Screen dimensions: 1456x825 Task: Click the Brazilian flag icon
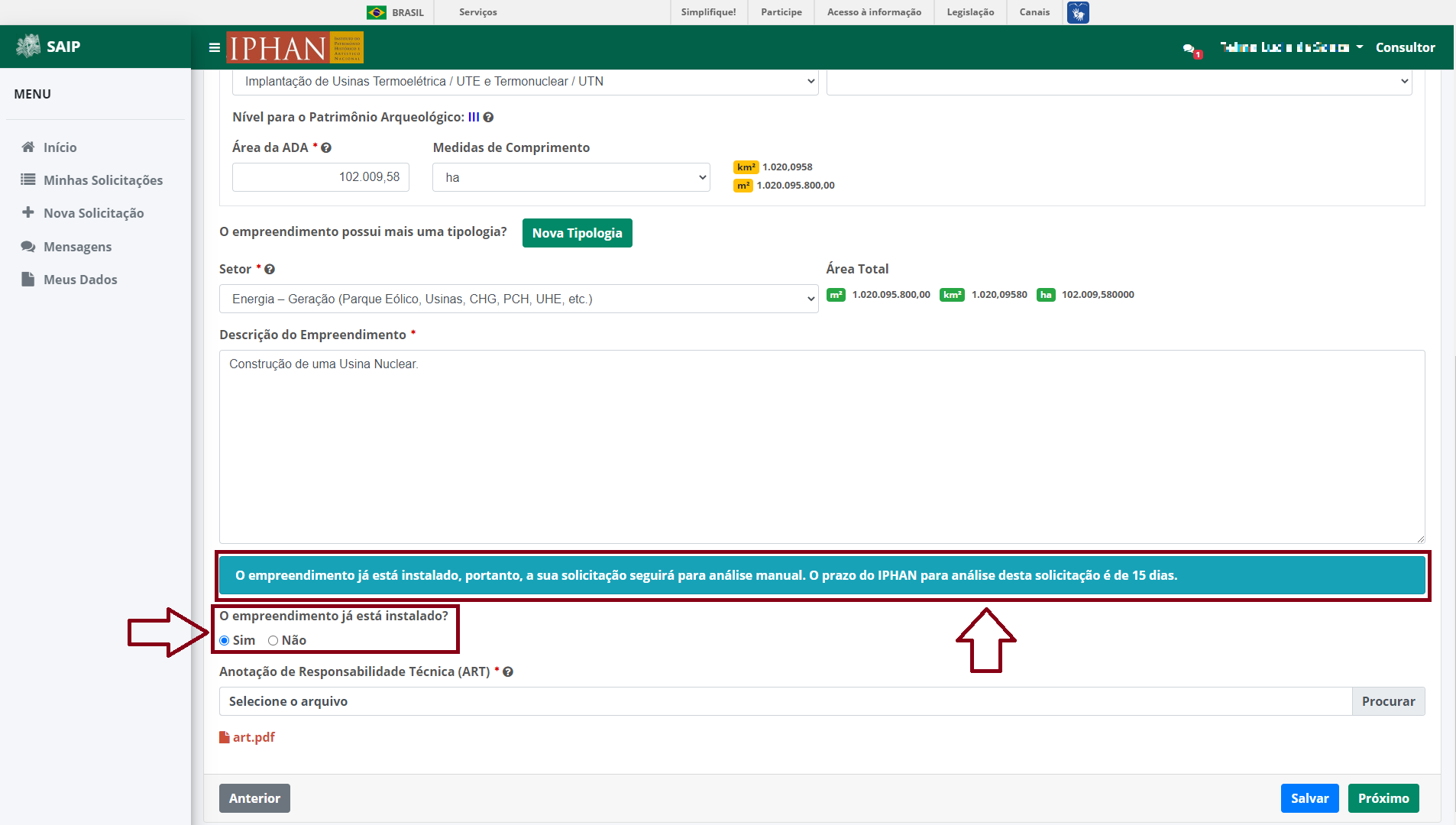(x=376, y=12)
